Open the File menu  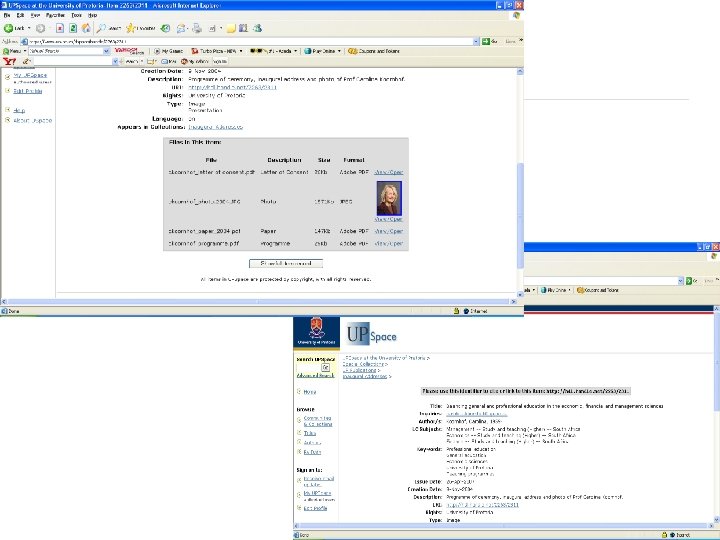[x=7, y=15]
